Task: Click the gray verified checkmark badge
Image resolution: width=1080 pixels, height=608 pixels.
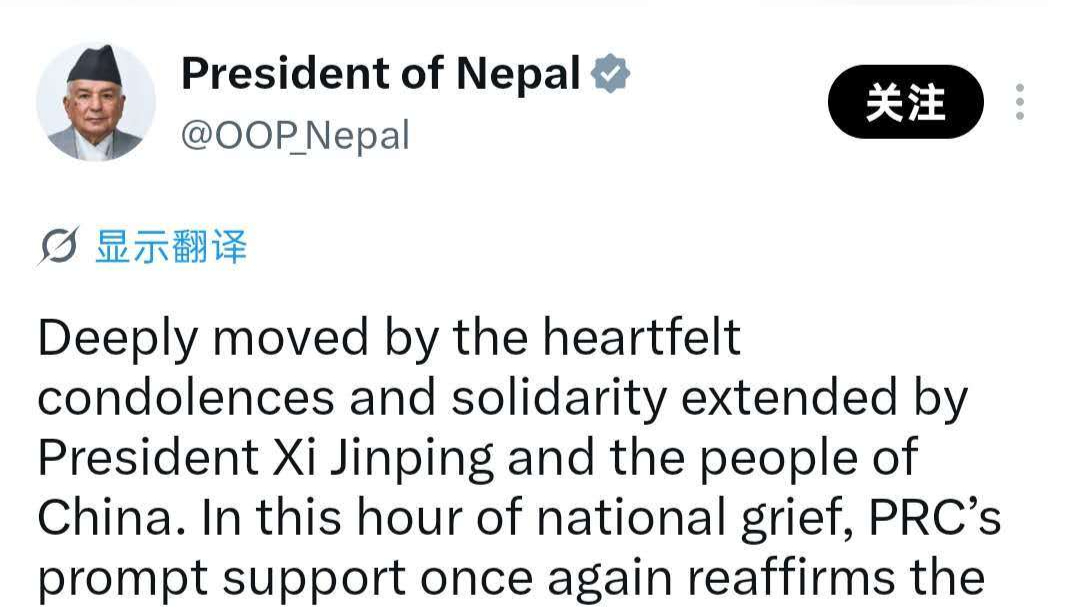Action: click(x=610, y=74)
